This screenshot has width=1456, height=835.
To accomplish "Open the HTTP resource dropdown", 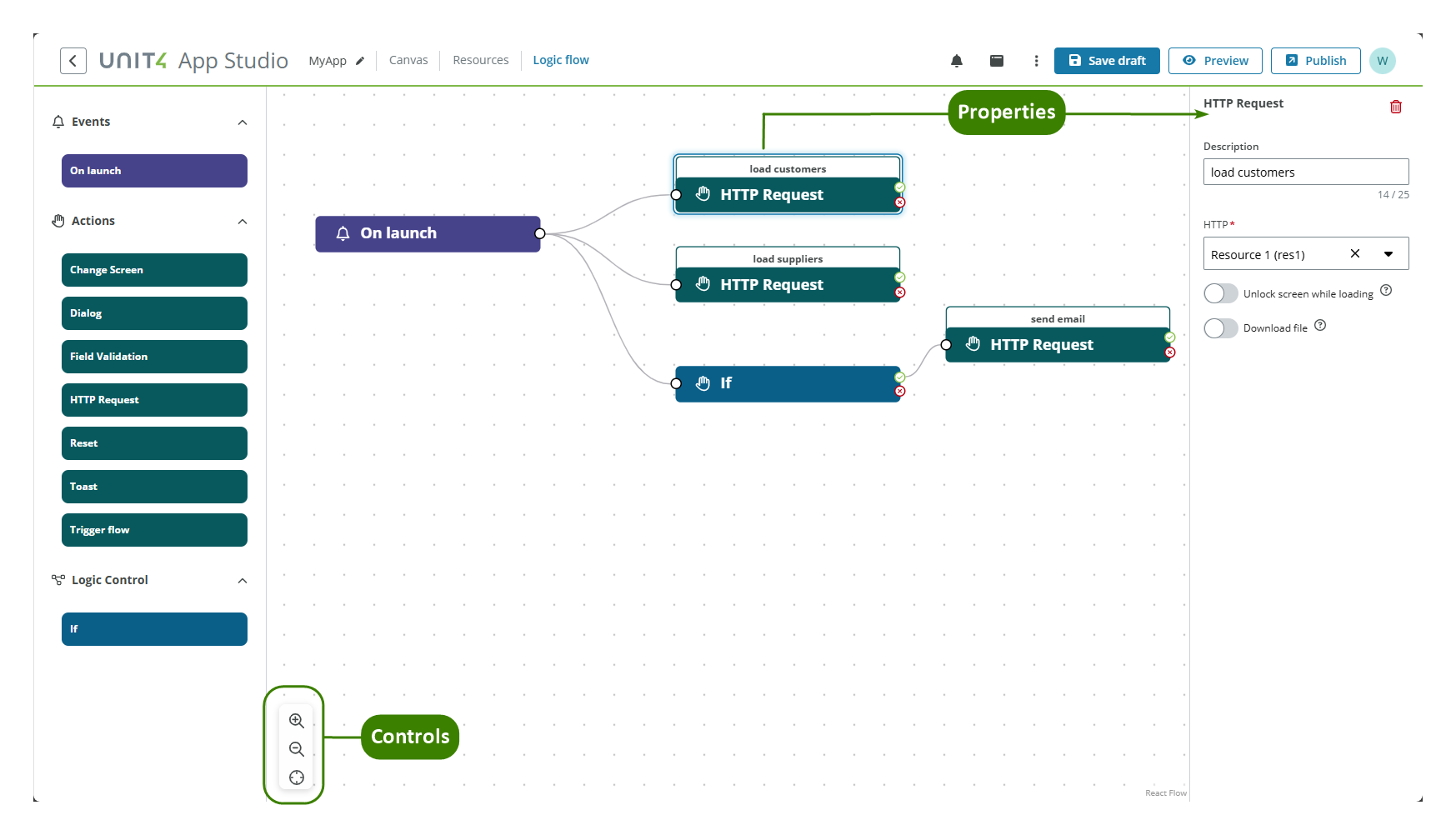I will 1388,253.
